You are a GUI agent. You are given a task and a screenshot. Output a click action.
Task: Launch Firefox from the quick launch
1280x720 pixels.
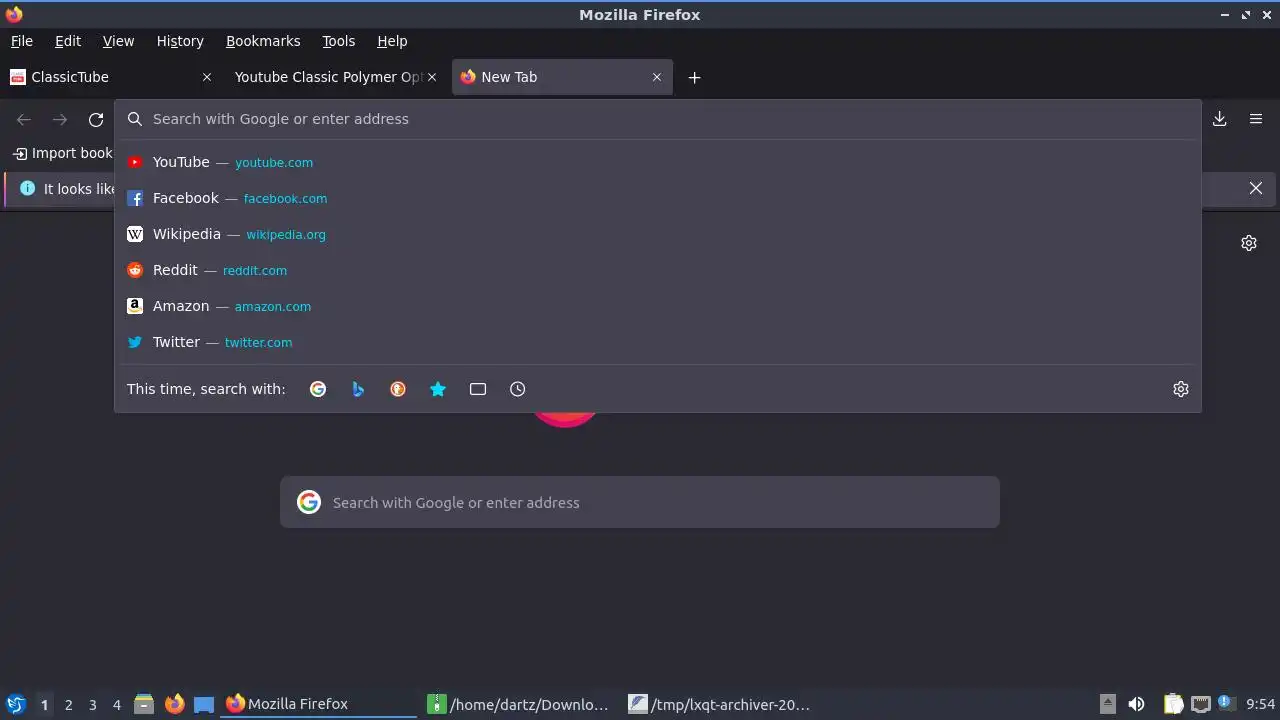[174, 704]
